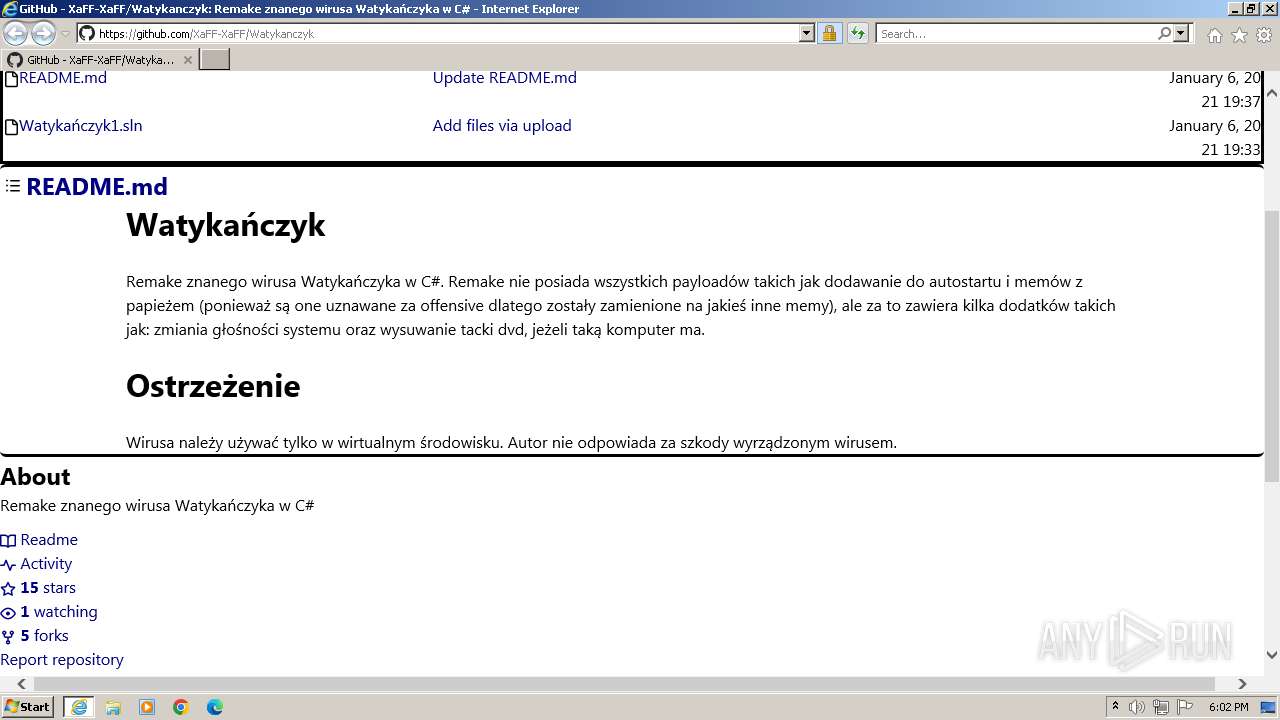
Task: Click the magnifier search icon
Action: [x=1164, y=33]
